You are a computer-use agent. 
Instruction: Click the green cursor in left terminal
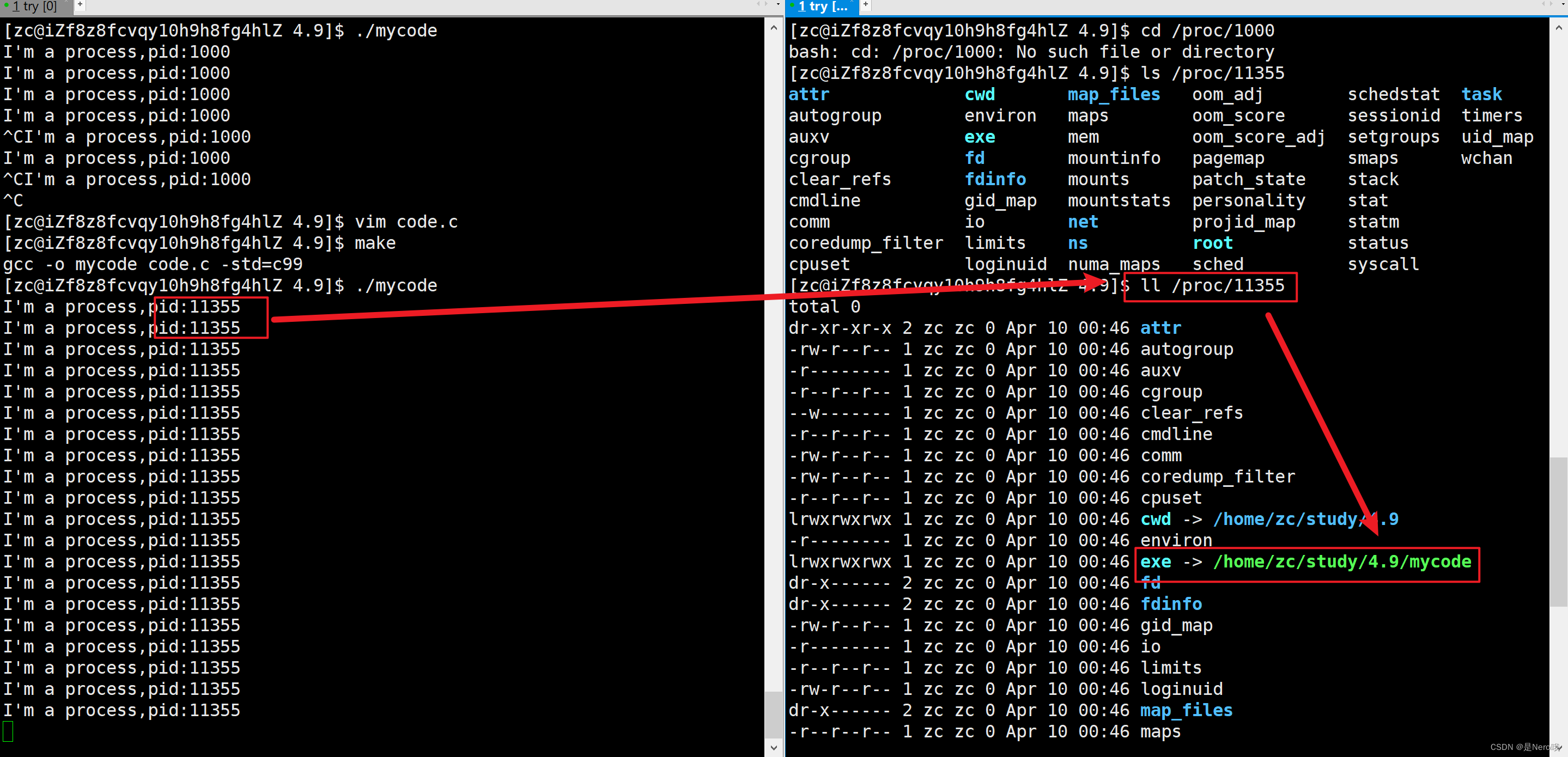[x=8, y=731]
